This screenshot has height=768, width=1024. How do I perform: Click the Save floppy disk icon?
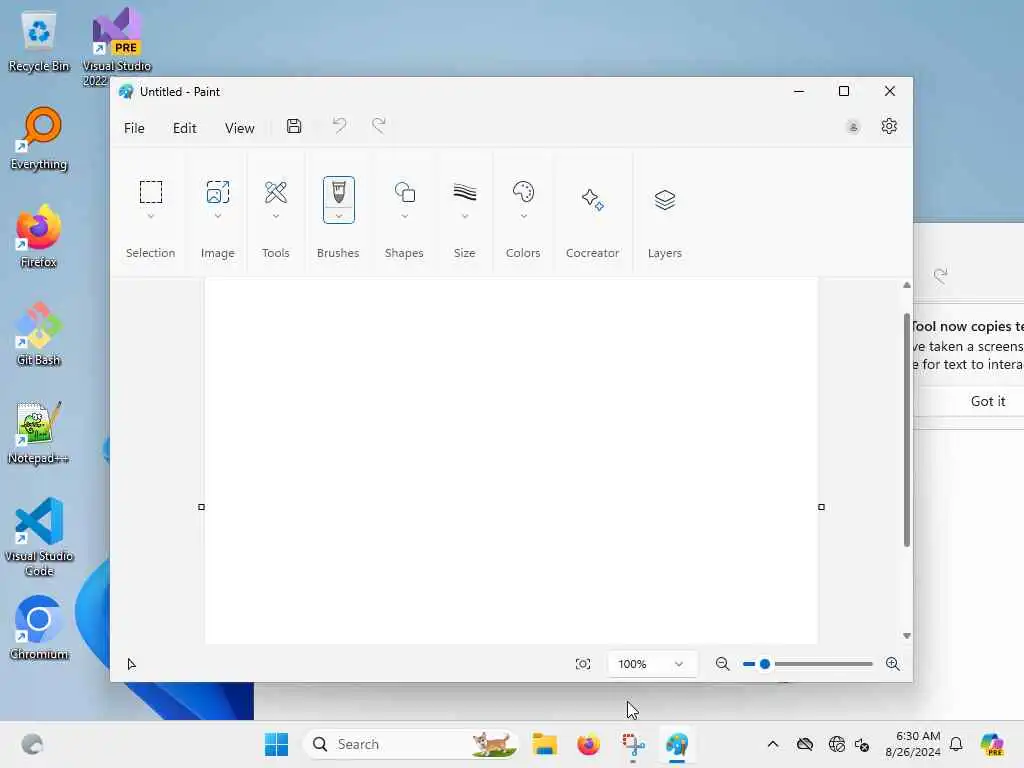coord(294,126)
